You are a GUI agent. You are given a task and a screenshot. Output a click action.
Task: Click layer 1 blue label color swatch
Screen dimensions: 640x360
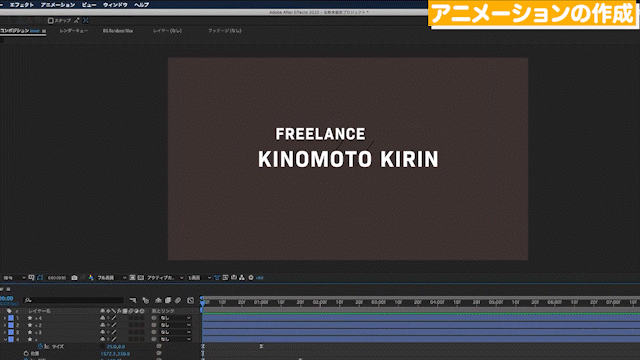[11, 318]
